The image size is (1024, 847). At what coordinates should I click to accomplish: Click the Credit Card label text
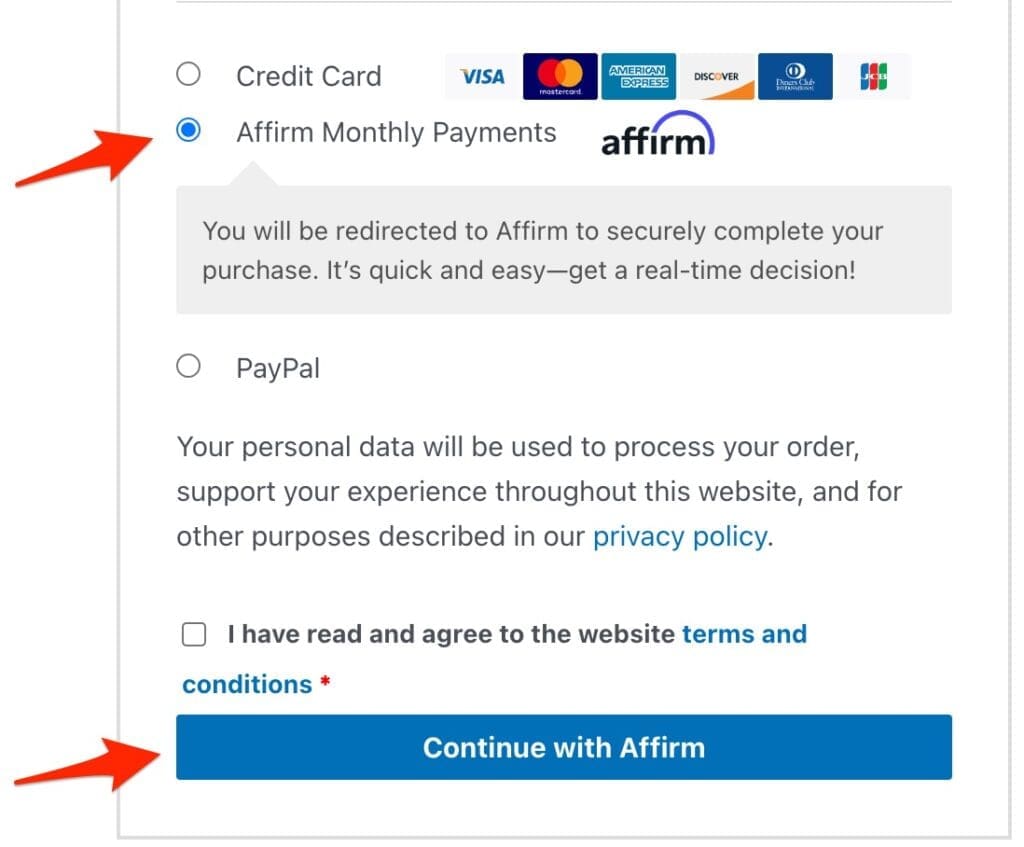[309, 76]
